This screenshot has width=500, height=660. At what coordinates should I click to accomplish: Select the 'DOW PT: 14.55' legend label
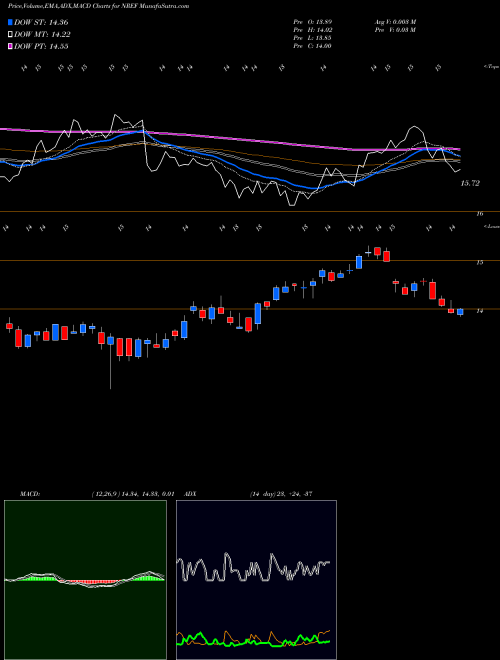click(41, 47)
